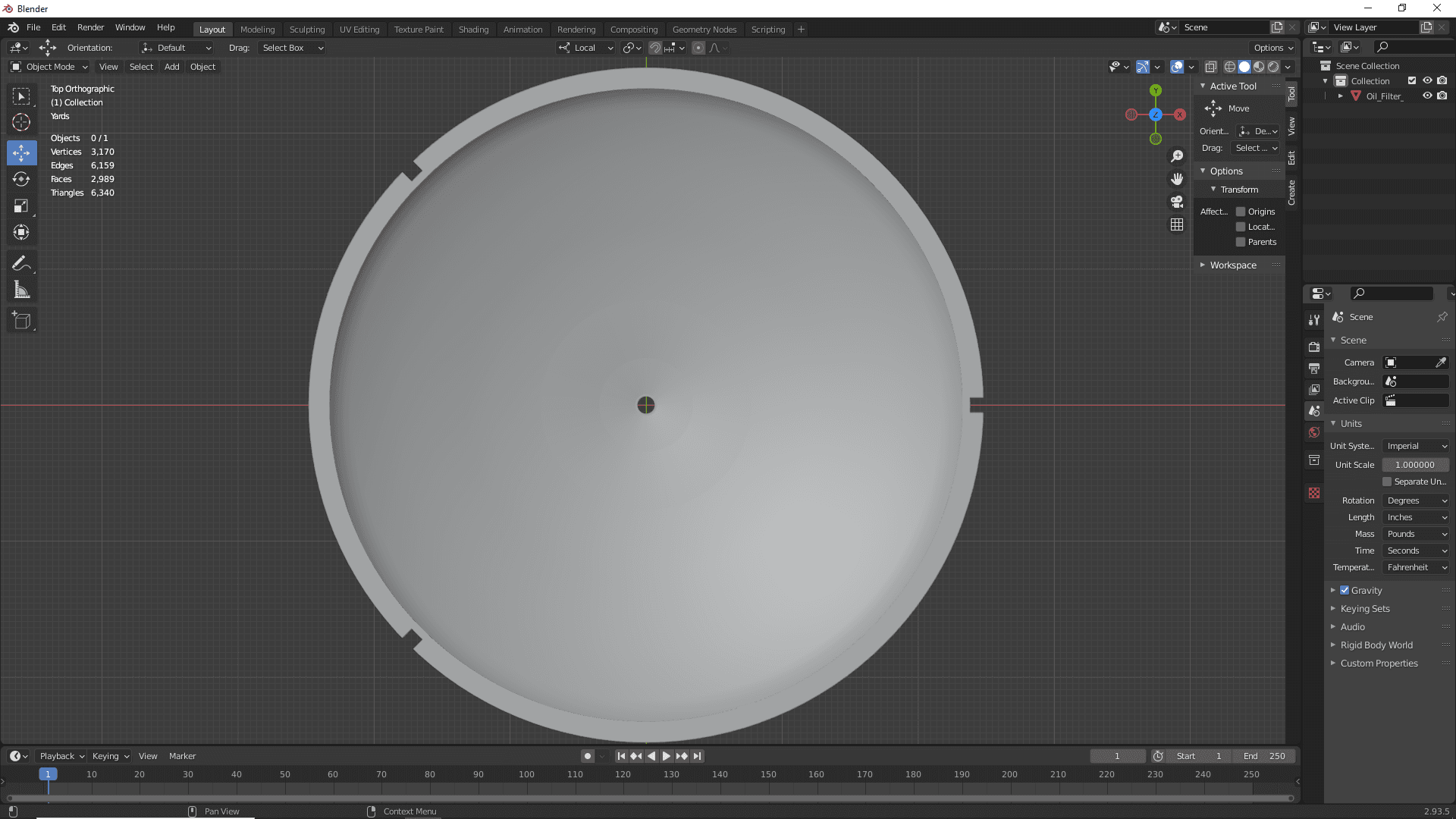1456x819 pixels.
Task: Toggle Separate Units checkbox
Action: [x=1387, y=482]
